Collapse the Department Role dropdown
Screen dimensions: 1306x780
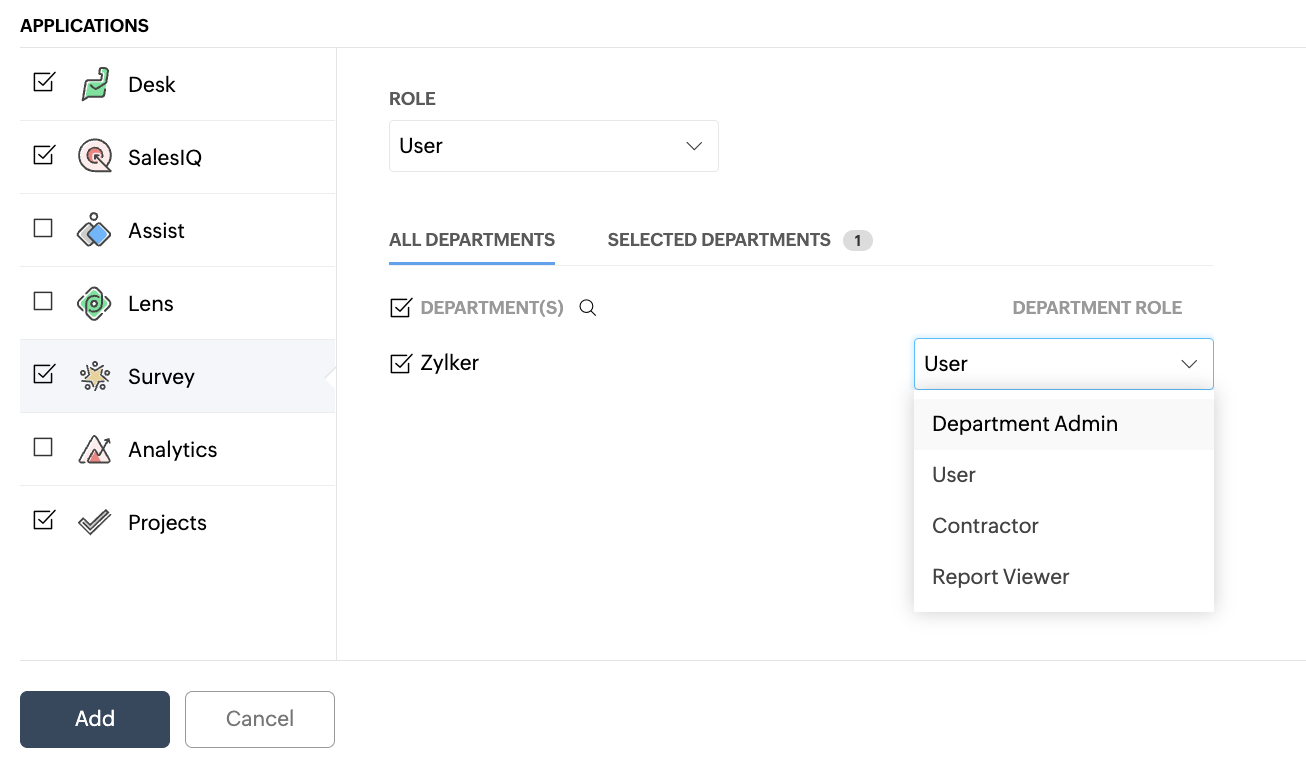coord(1063,364)
